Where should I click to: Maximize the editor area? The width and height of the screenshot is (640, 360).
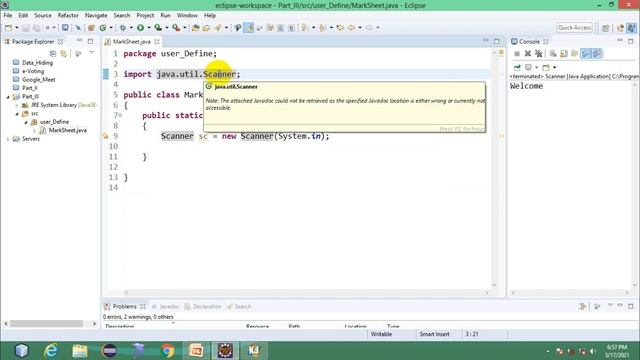click(497, 41)
